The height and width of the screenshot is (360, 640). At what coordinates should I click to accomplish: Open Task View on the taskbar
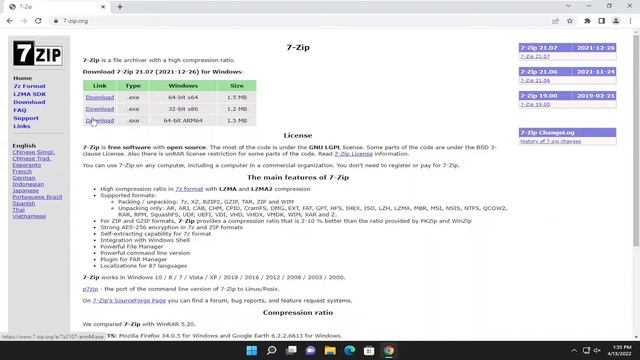pyautogui.click(x=291, y=351)
